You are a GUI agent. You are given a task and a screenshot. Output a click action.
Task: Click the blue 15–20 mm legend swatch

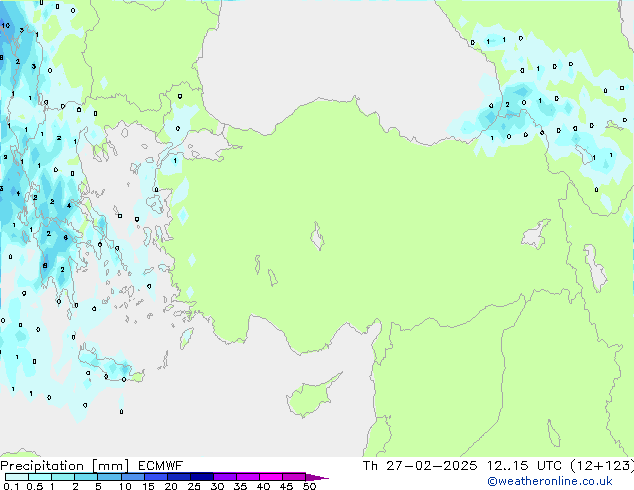pyautogui.click(x=156, y=477)
